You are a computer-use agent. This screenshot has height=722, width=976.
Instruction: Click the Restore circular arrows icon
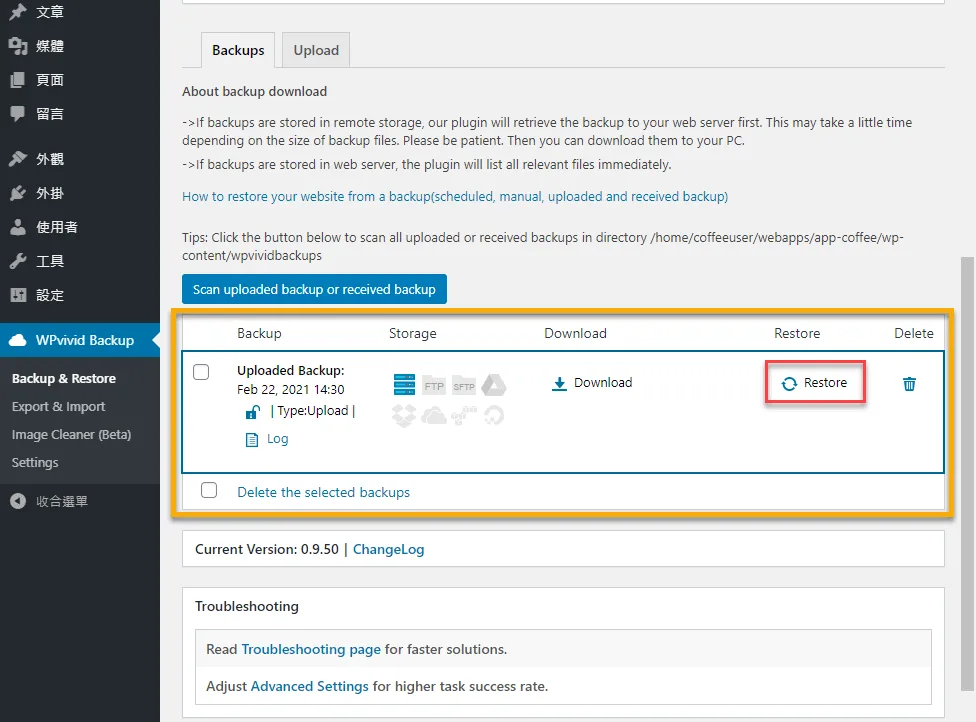(789, 383)
